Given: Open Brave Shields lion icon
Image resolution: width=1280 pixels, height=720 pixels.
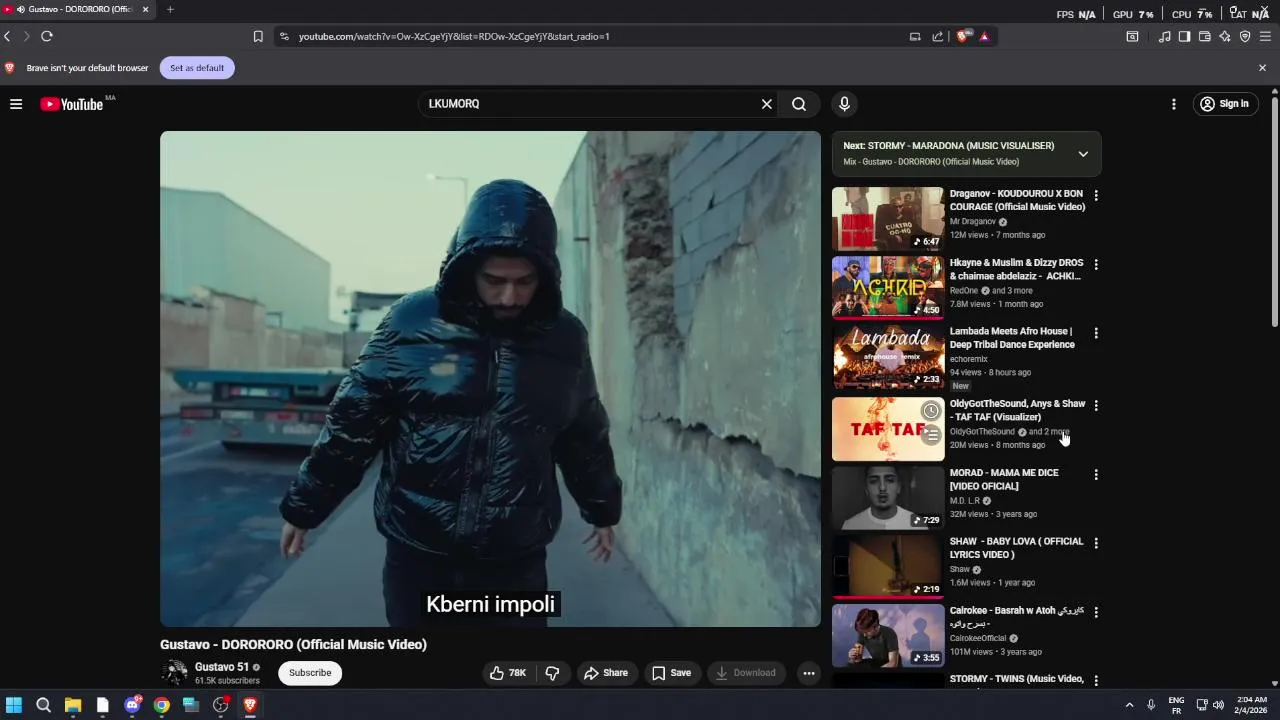Looking at the screenshot, I should pyautogui.click(x=963, y=36).
